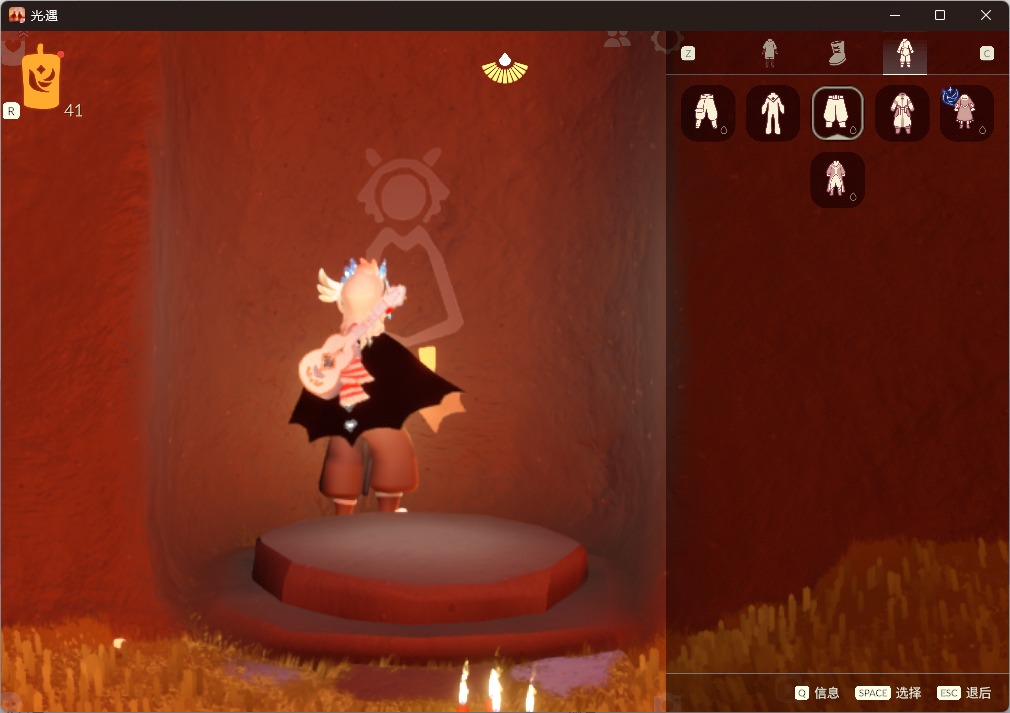
Task: Choose the pink dress with blue badge
Action: point(966,113)
